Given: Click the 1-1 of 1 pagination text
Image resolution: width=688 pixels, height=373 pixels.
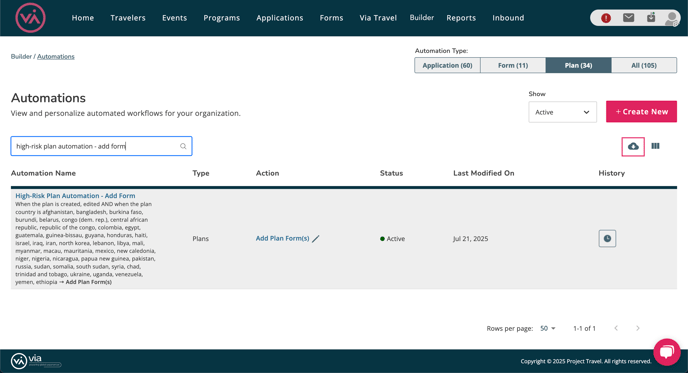Looking at the screenshot, I should click(x=584, y=328).
